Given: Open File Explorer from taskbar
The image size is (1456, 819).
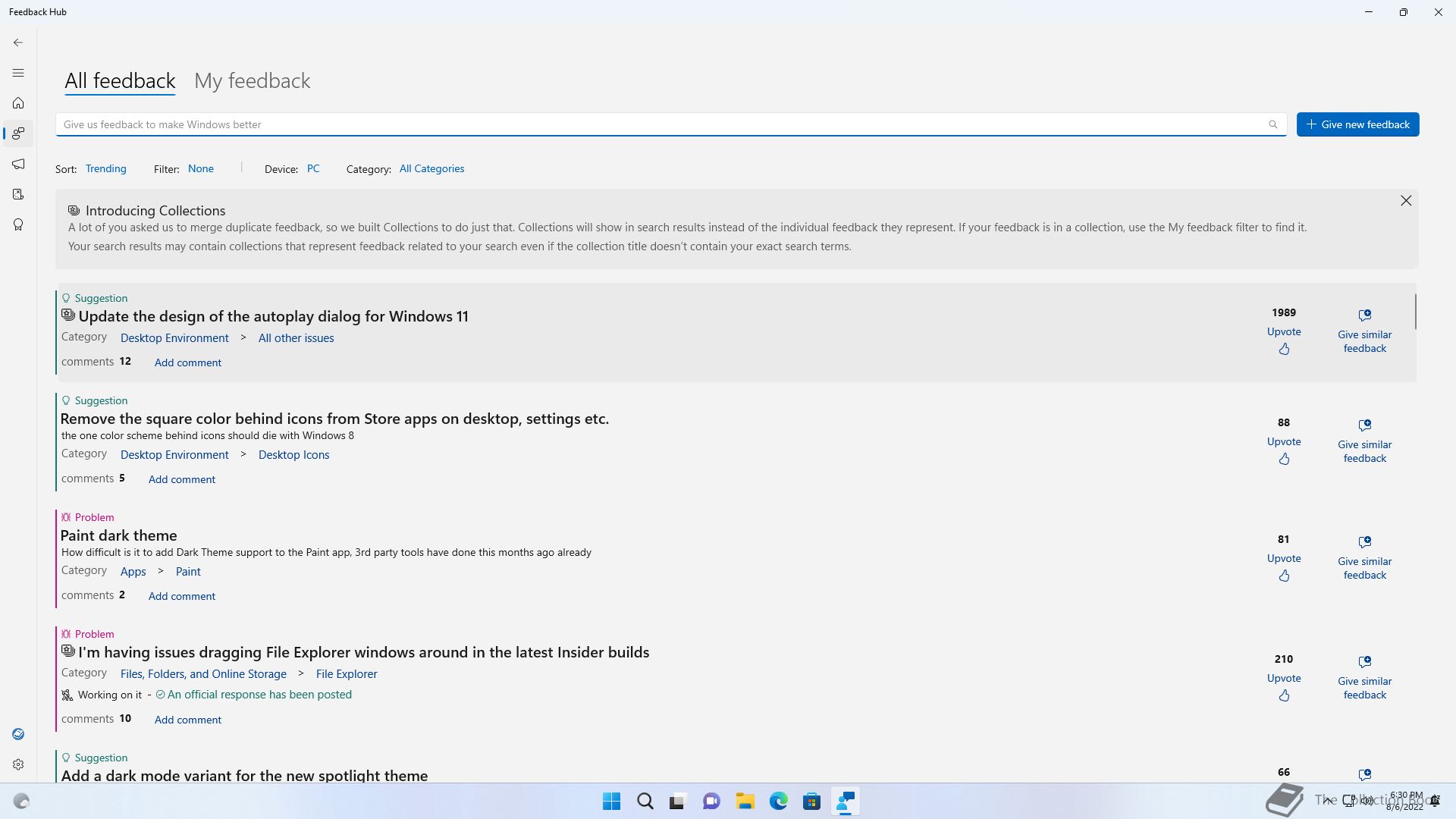Looking at the screenshot, I should [745, 801].
